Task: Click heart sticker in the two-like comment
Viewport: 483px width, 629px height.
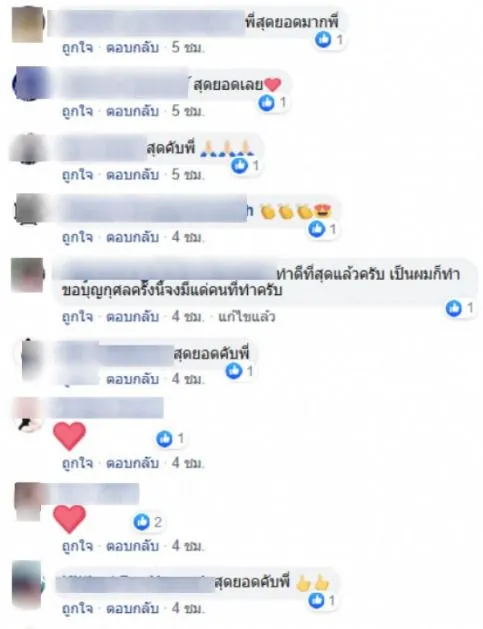Action: click(69, 519)
